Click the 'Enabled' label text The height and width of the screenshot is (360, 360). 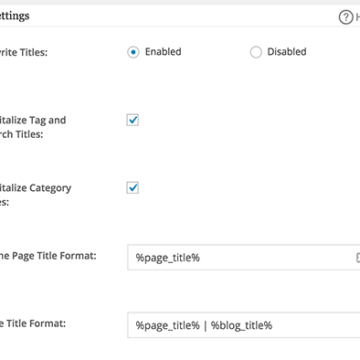[x=163, y=52]
